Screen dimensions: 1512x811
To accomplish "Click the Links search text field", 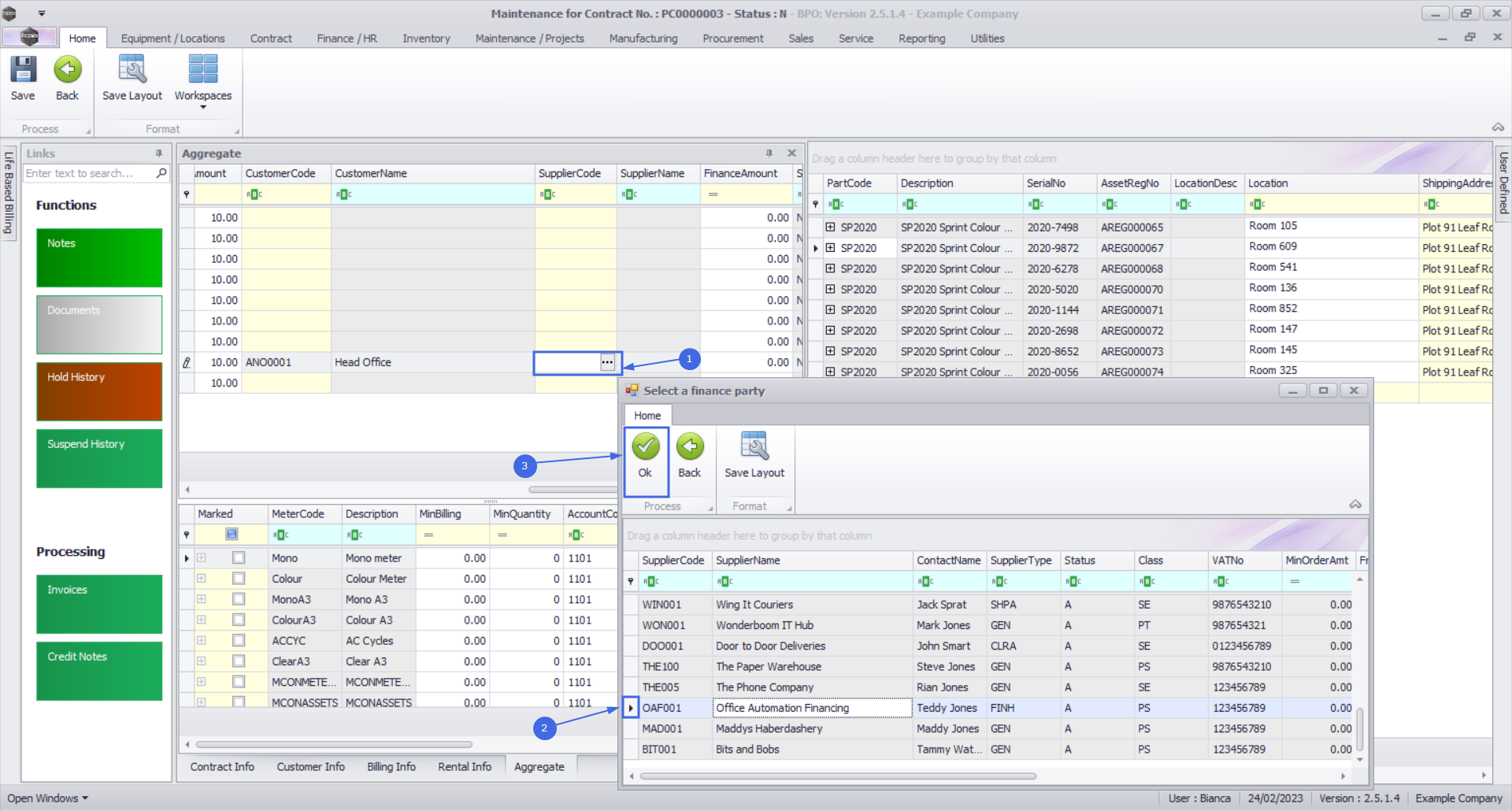I will tap(89, 173).
